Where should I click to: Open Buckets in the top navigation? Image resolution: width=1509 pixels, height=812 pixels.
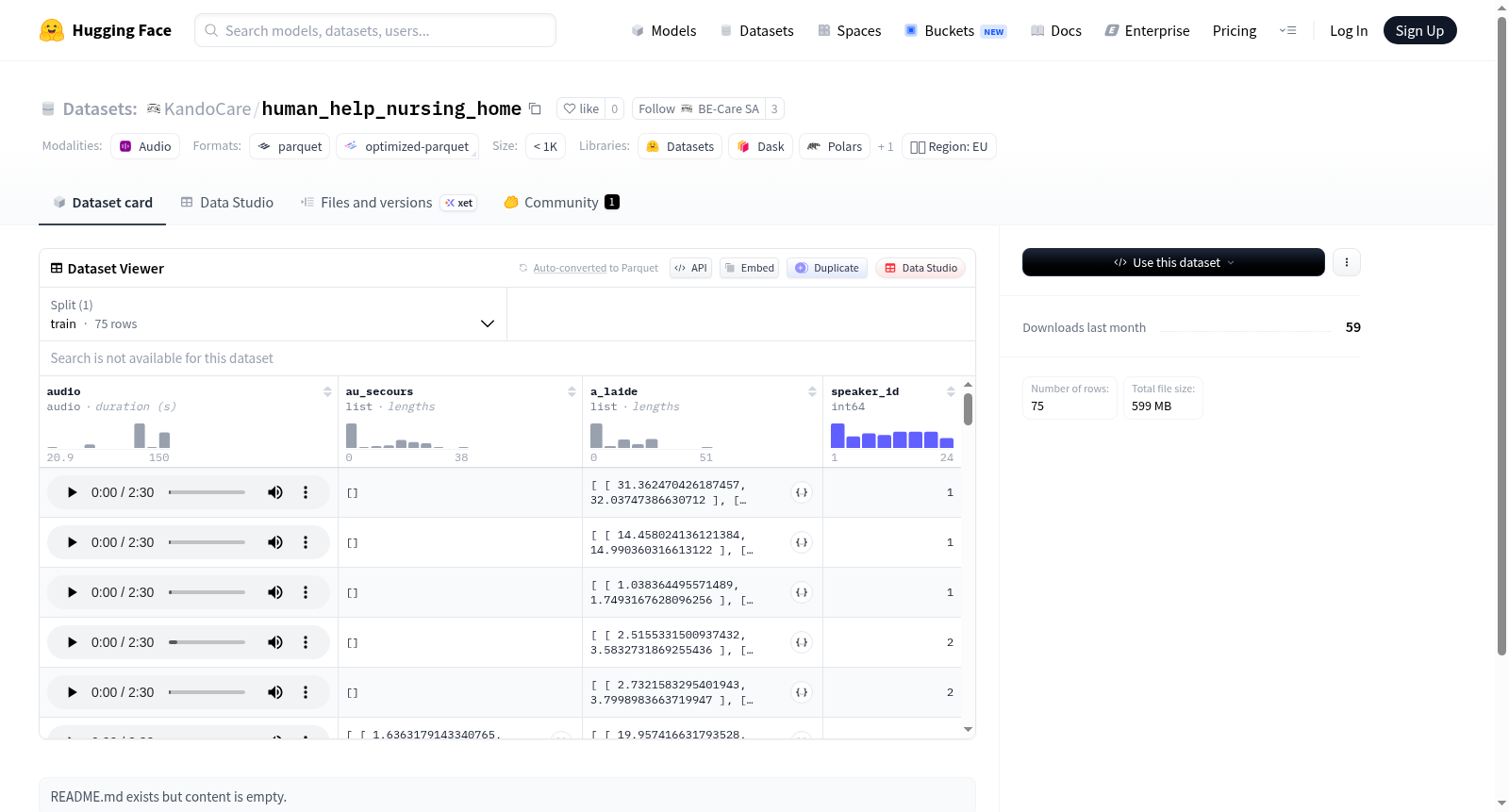955,30
